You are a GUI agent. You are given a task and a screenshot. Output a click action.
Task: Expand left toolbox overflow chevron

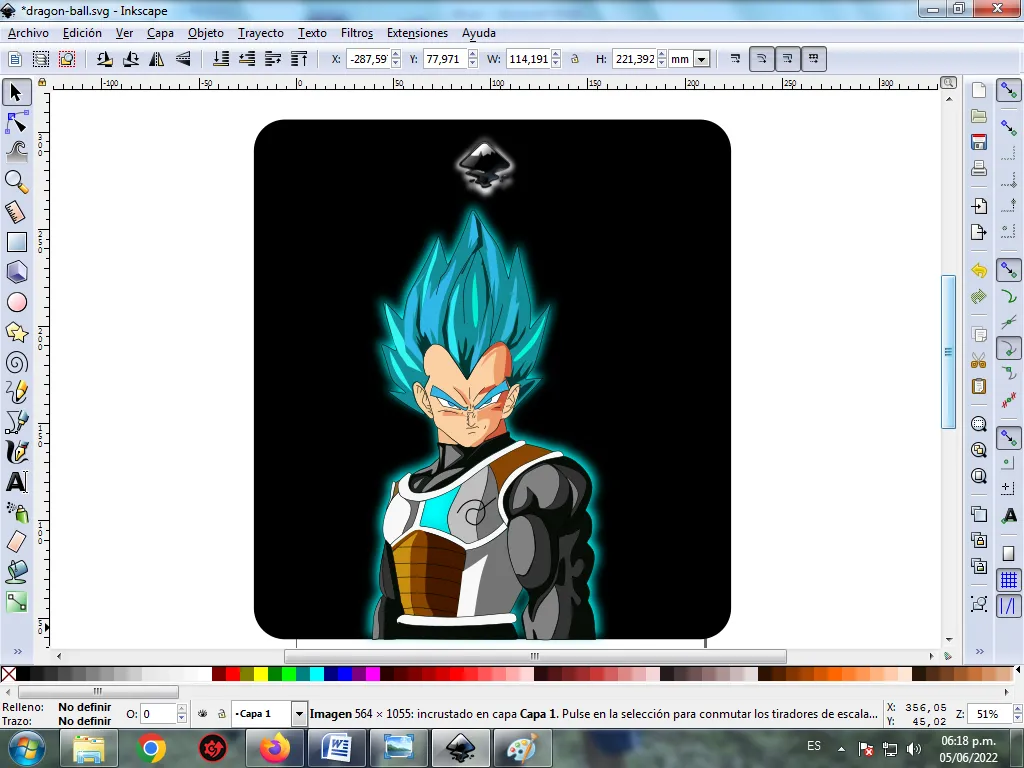[x=18, y=651]
